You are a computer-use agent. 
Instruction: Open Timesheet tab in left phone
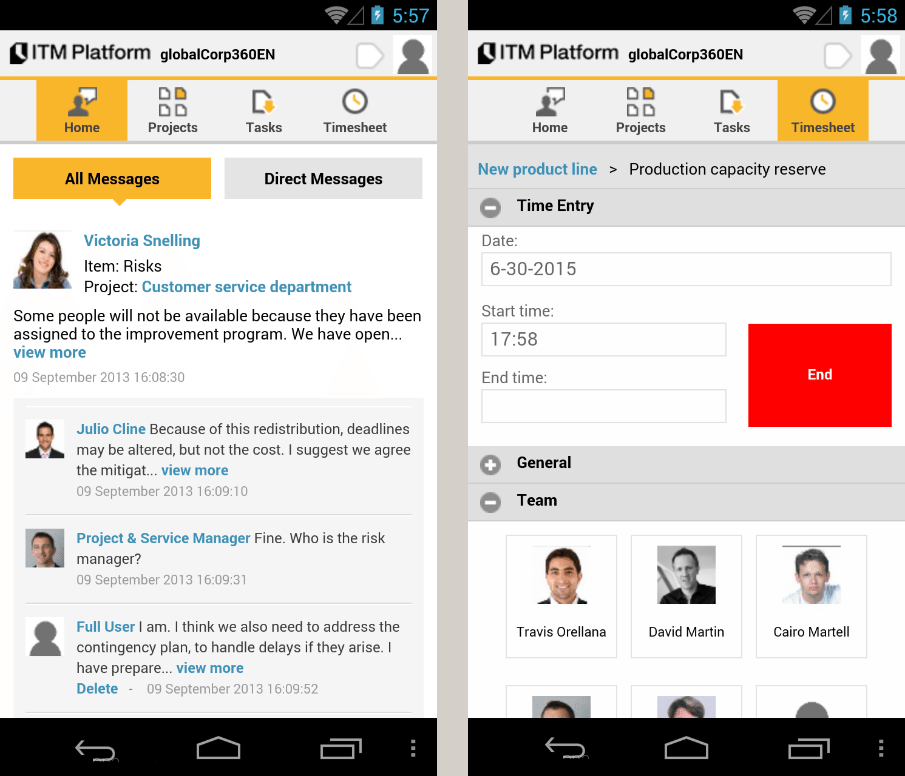354,111
